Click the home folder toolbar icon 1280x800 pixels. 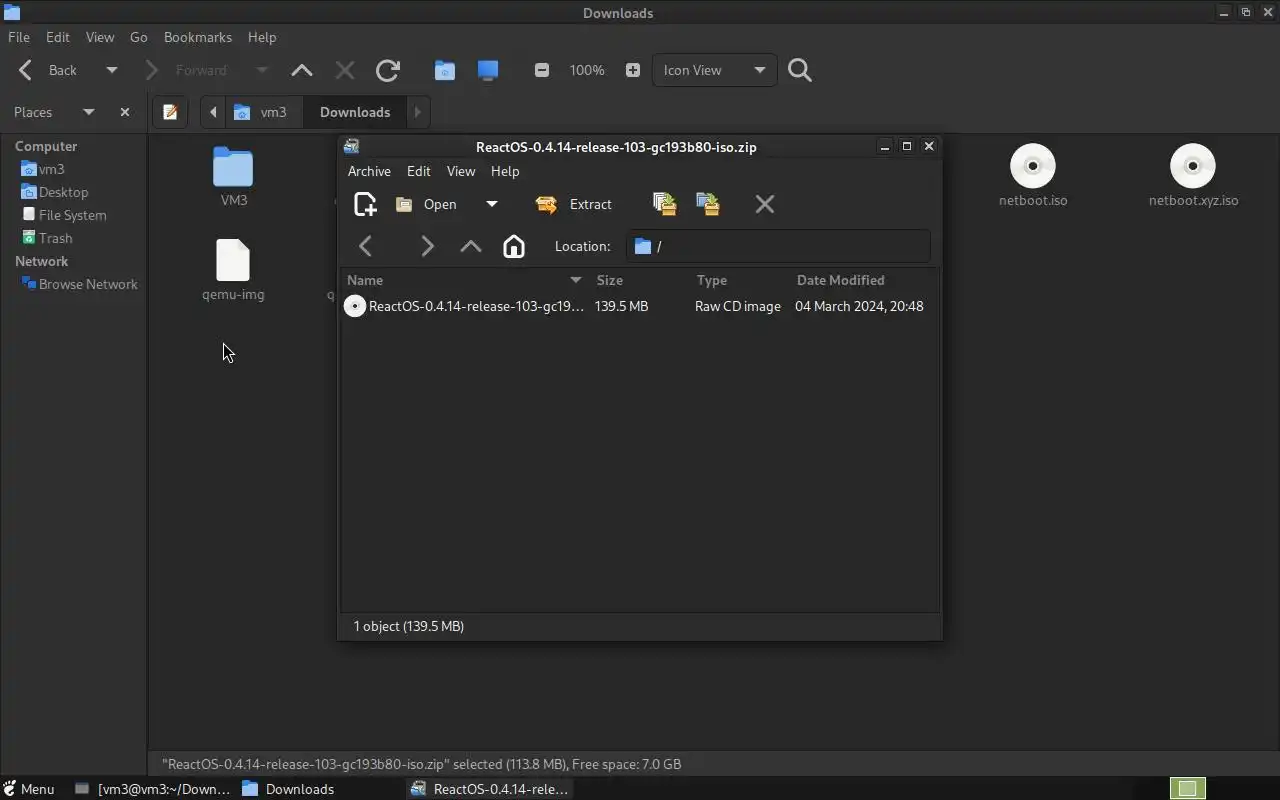coord(445,70)
